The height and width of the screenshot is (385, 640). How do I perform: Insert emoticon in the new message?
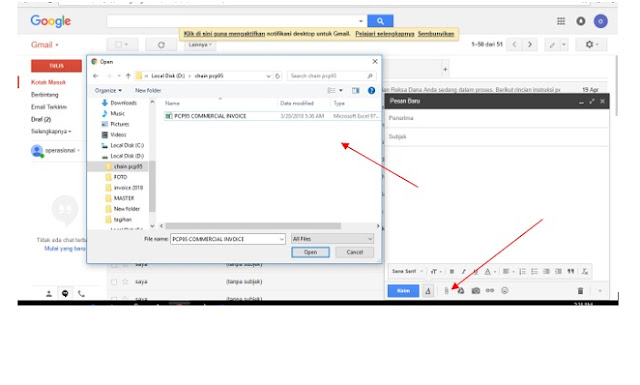(505, 290)
